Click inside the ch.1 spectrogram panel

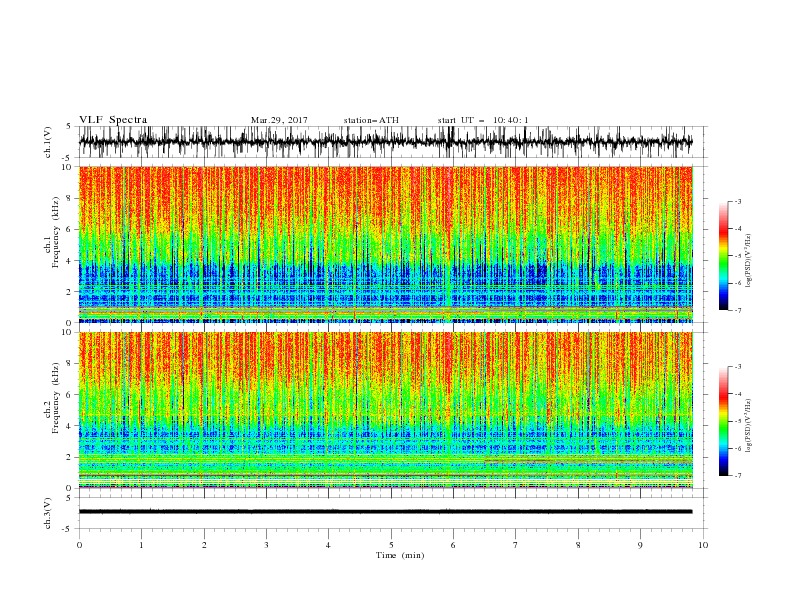coord(386,244)
